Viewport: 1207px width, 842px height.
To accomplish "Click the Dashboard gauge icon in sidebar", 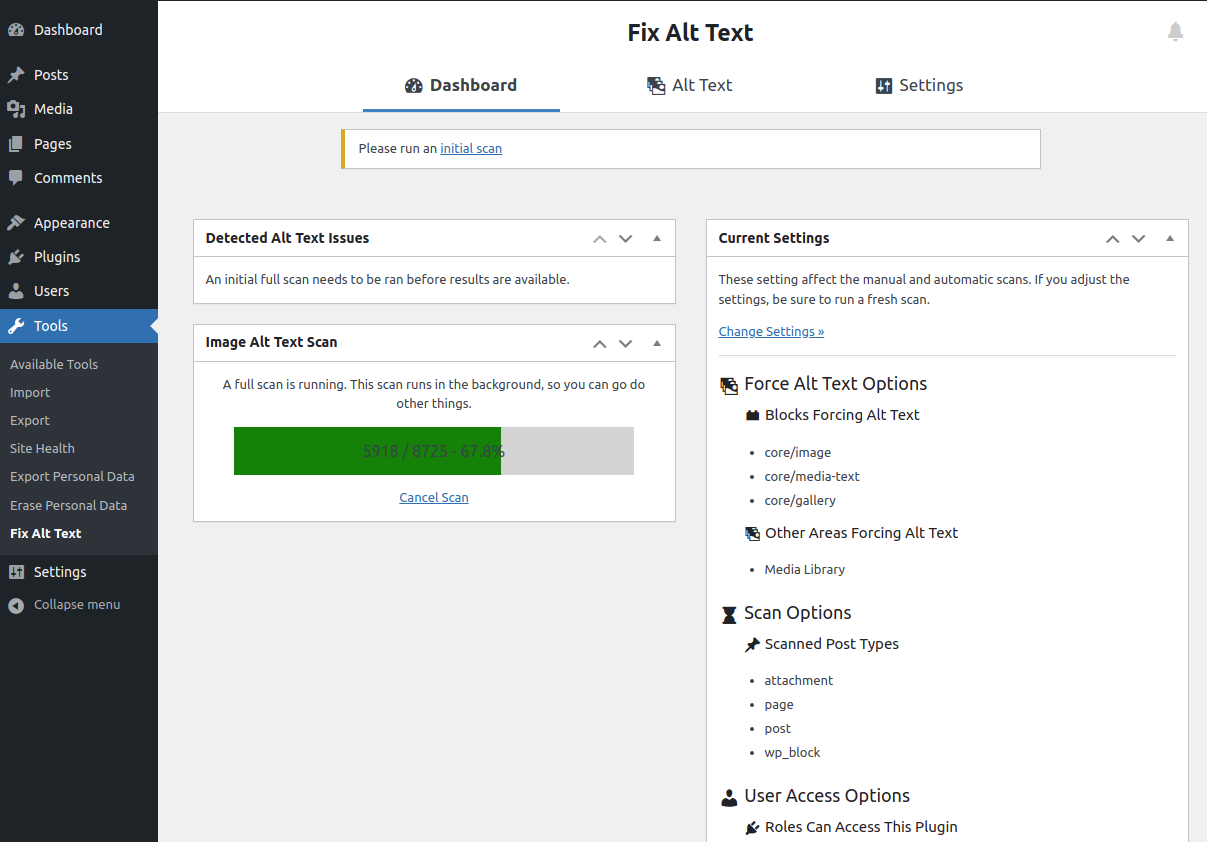I will 16,30.
